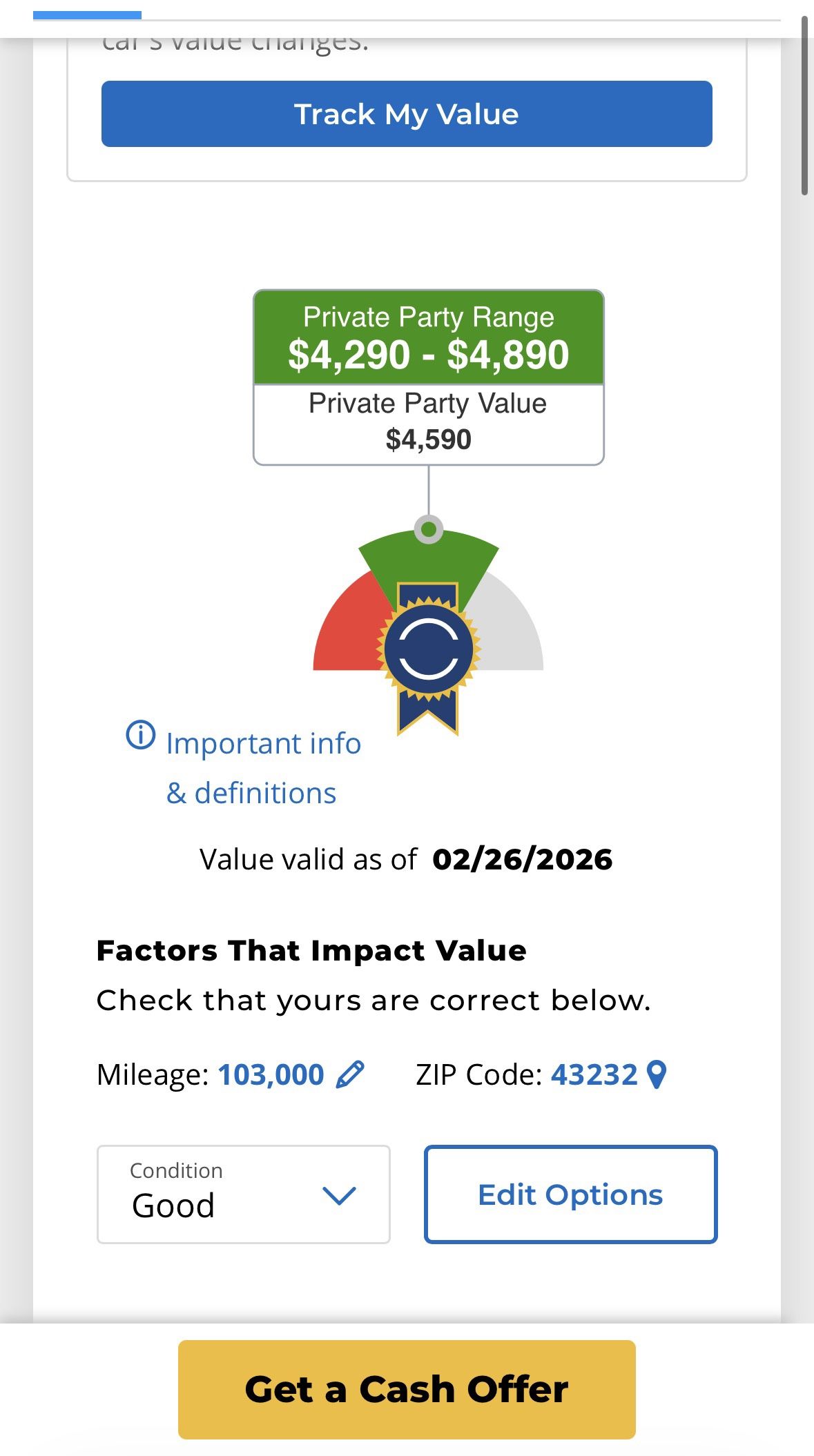Click the Edit Options button
Image resolution: width=814 pixels, height=1456 pixels.
click(570, 1194)
